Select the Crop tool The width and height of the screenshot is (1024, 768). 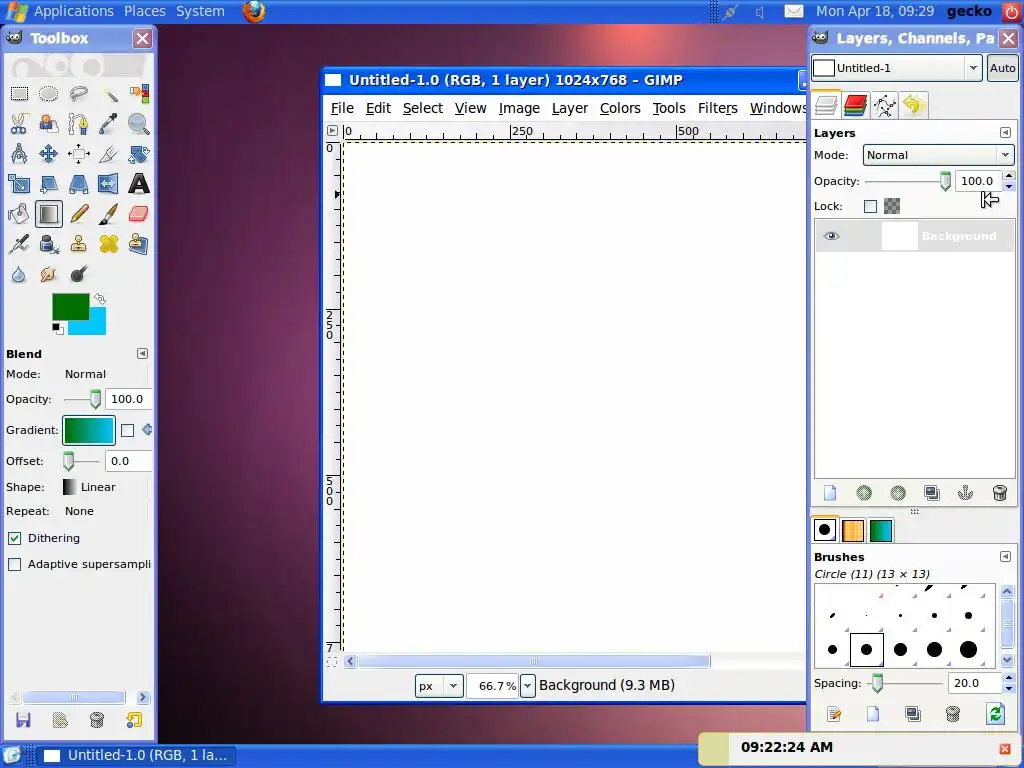(108, 154)
